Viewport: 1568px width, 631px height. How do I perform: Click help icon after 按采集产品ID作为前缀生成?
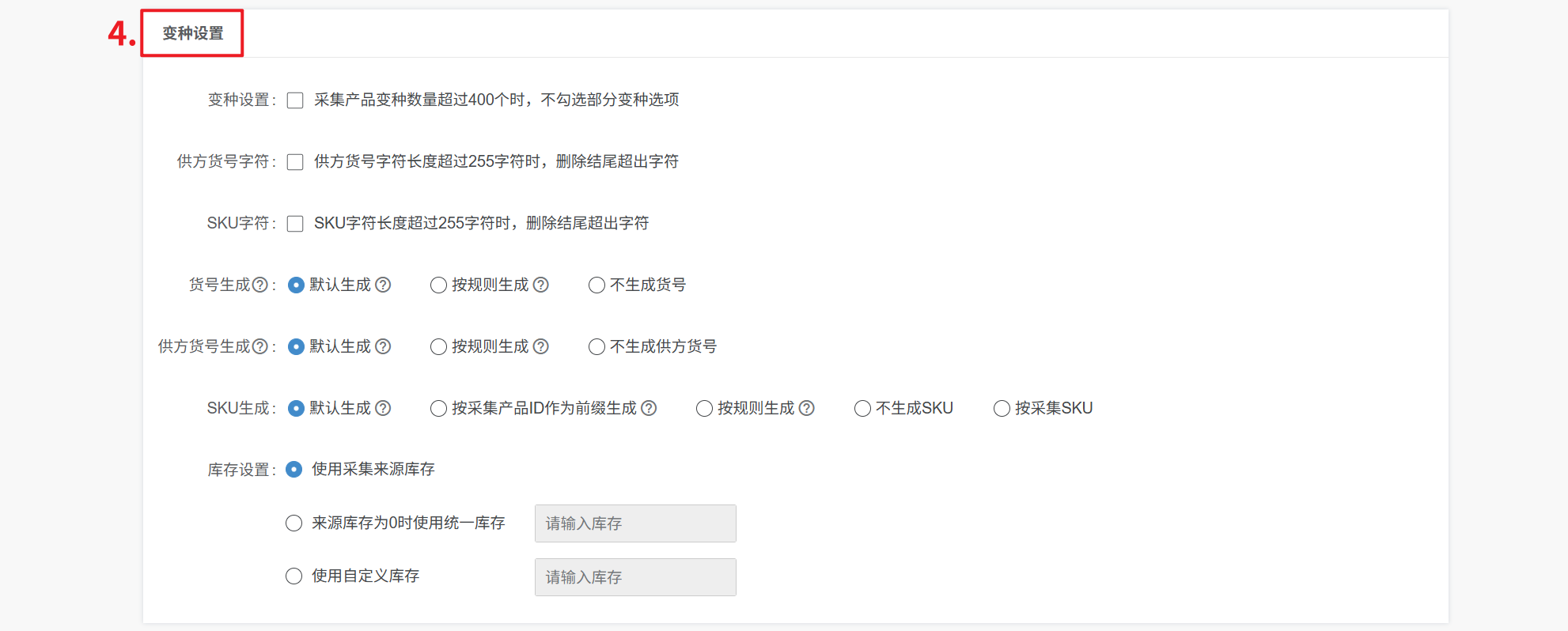(x=649, y=408)
